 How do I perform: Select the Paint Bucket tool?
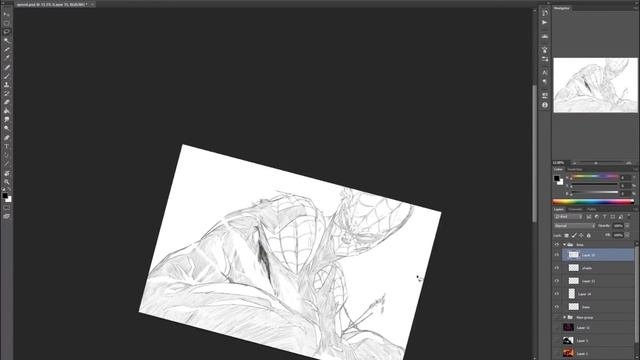(x=7, y=111)
